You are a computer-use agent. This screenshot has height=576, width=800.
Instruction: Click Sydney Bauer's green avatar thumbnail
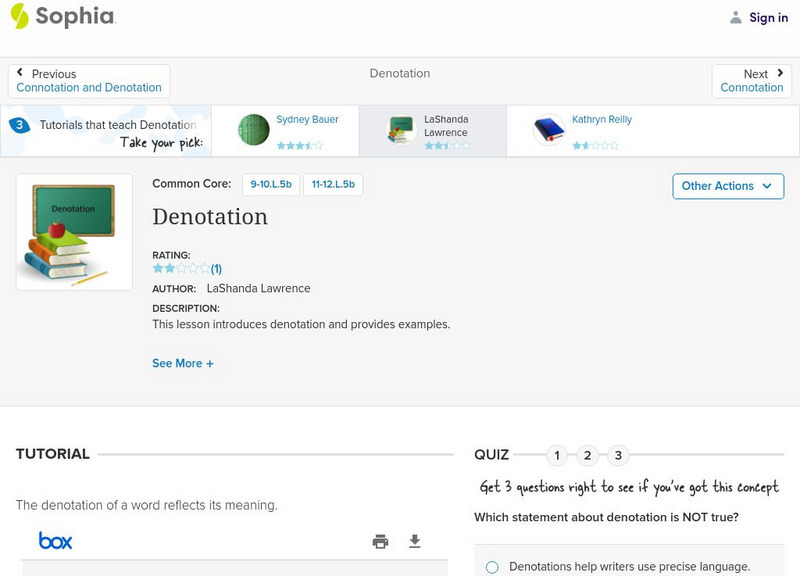(x=254, y=130)
